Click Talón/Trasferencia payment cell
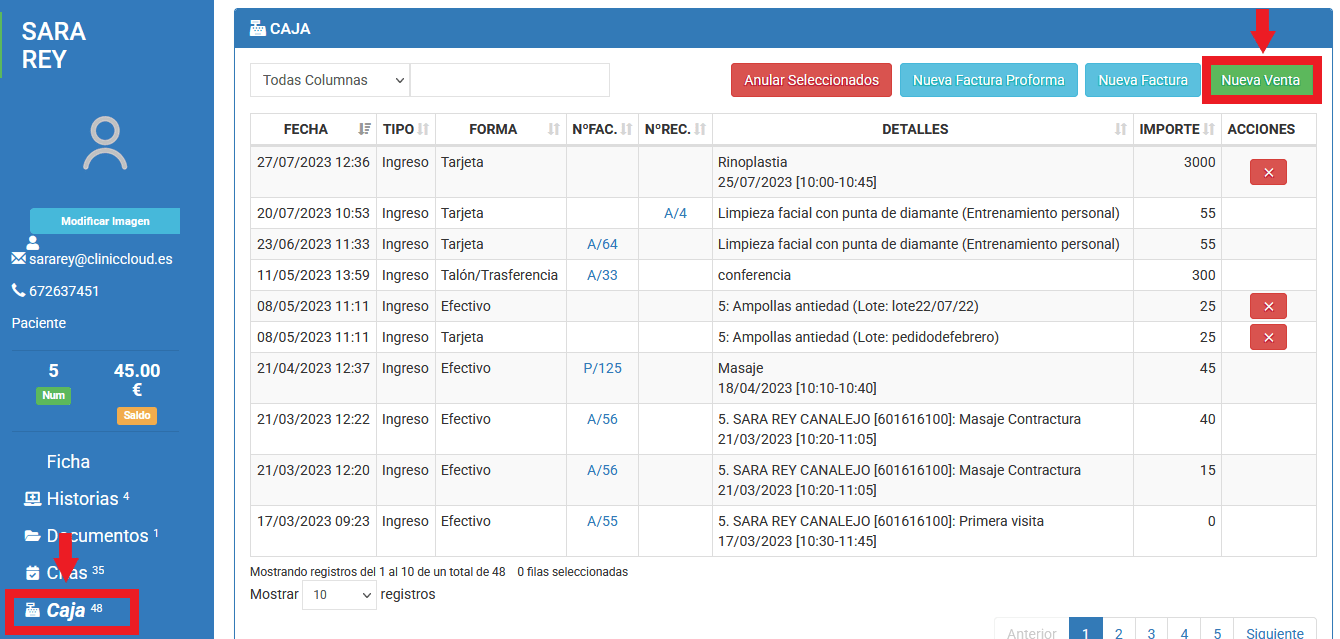The image size is (1340, 639). tap(500, 275)
